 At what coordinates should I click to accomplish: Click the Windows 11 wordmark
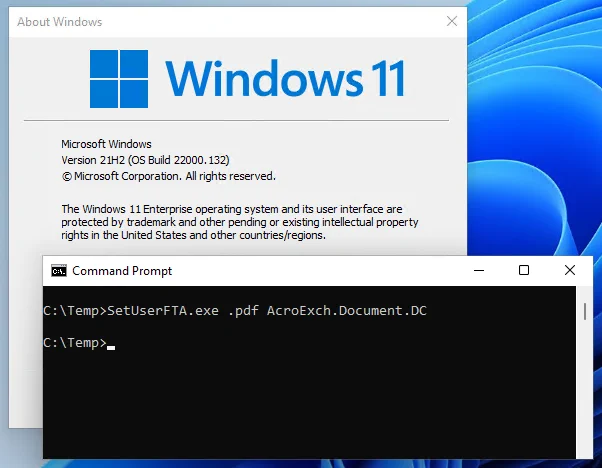coord(285,79)
